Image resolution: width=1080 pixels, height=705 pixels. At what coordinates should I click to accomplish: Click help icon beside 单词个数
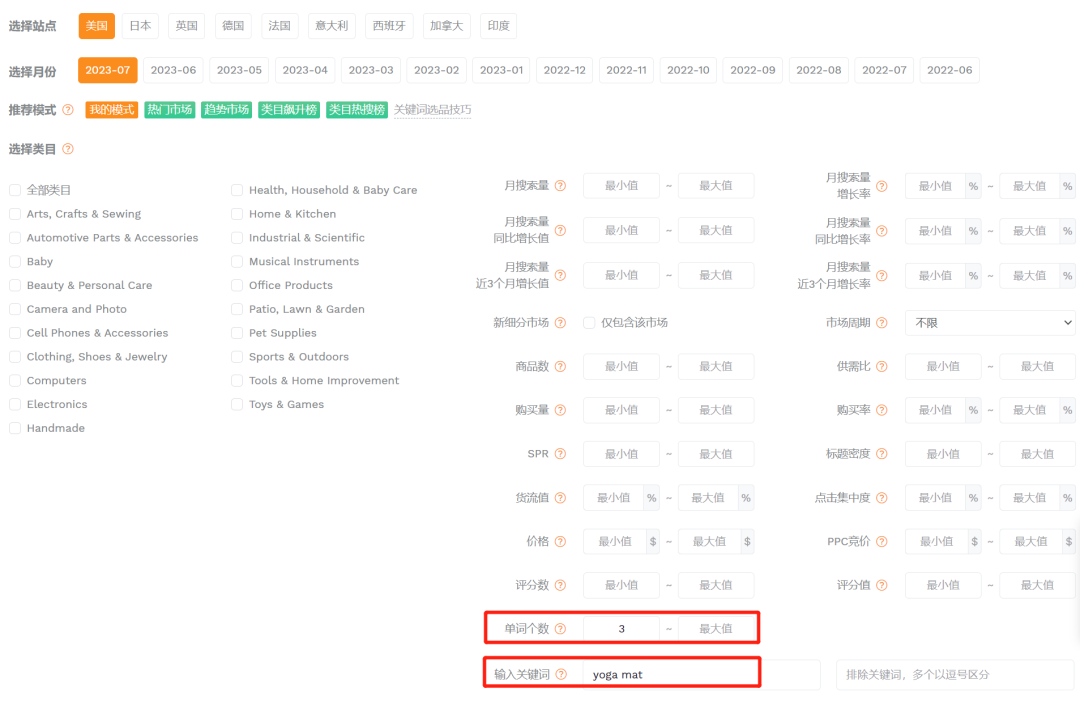click(x=560, y=629)
